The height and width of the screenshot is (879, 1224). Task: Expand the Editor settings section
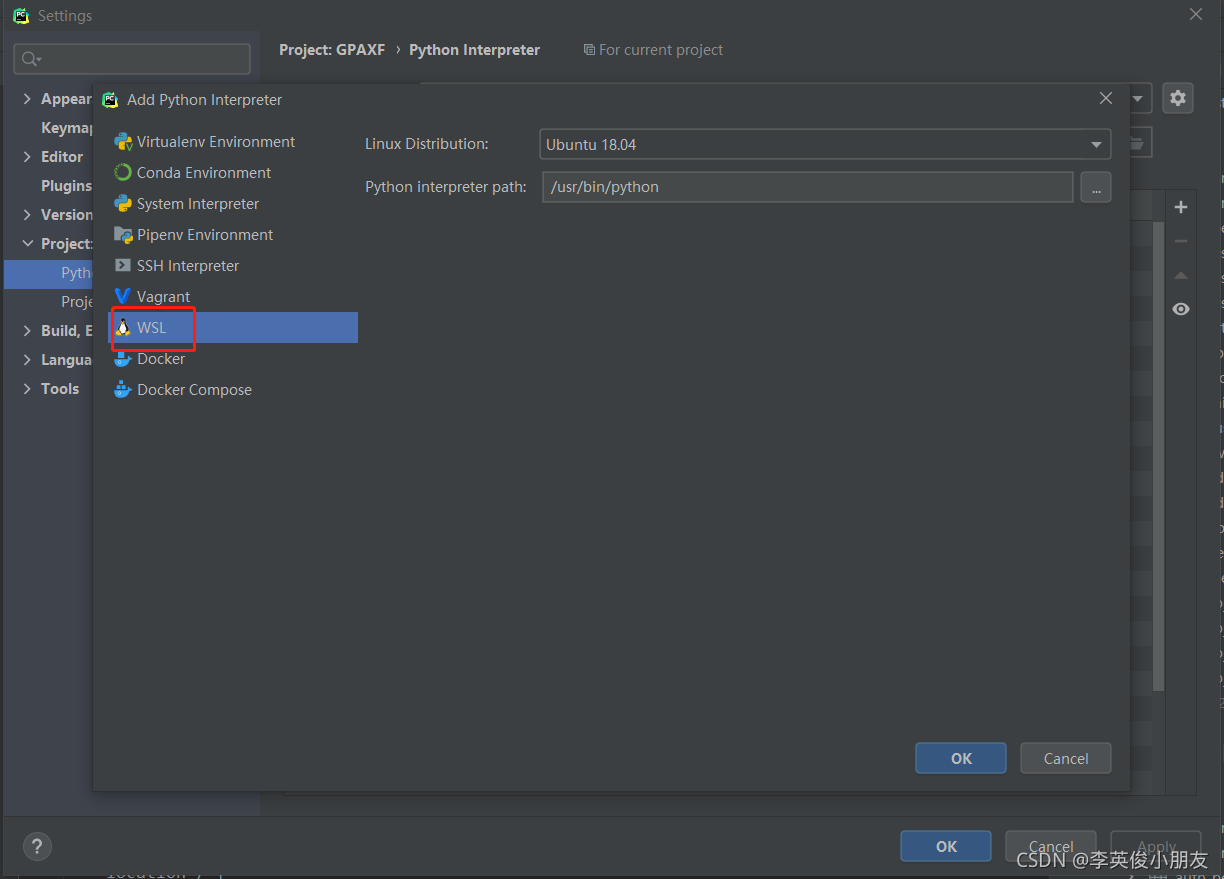coord(27,157)
